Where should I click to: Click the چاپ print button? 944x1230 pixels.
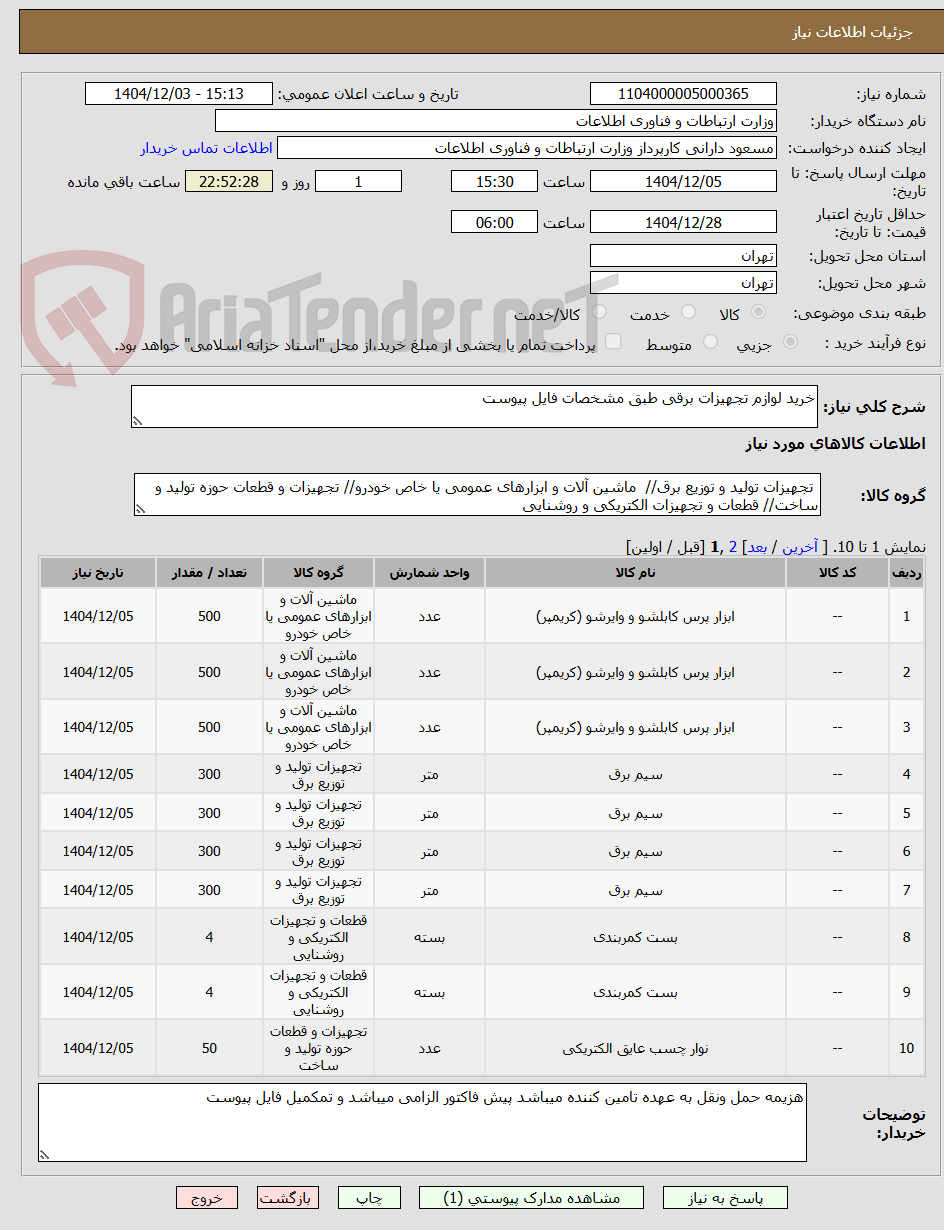point(369,1197)
